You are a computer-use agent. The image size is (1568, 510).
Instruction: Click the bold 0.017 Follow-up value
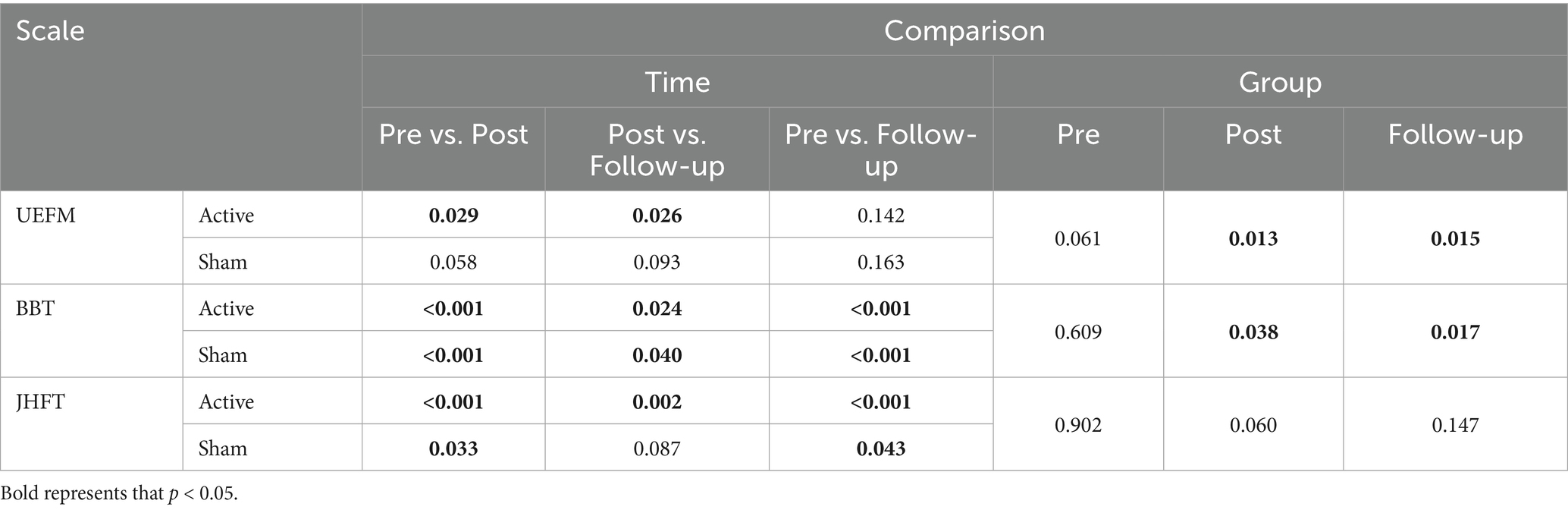[x=1455, y=332]
